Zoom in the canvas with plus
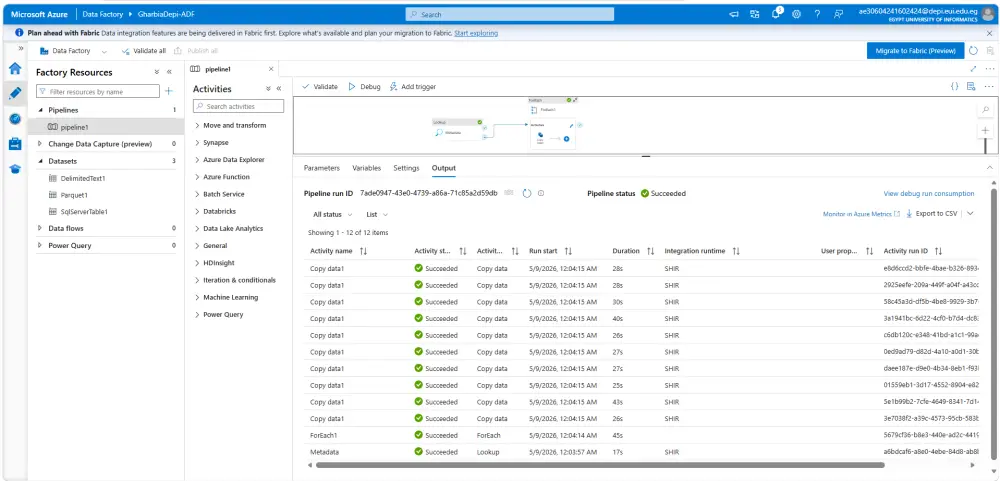 point(985,131)
